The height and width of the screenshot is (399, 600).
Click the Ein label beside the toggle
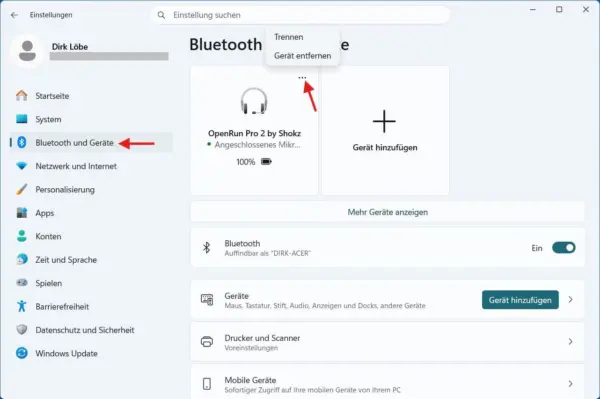click(537, 248)
